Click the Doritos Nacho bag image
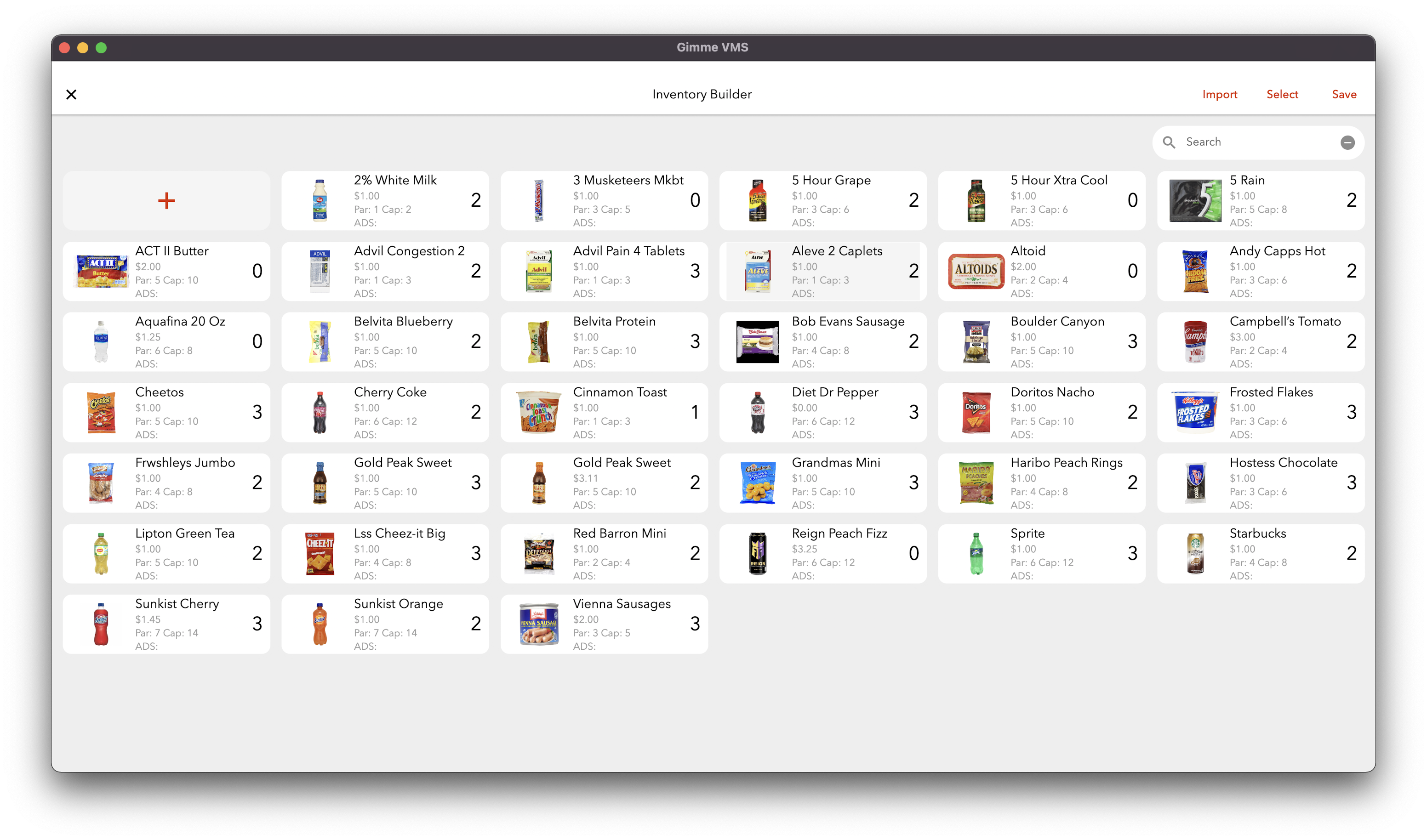The width and height of the screenshot is (1427, 840). coord(976,412)
